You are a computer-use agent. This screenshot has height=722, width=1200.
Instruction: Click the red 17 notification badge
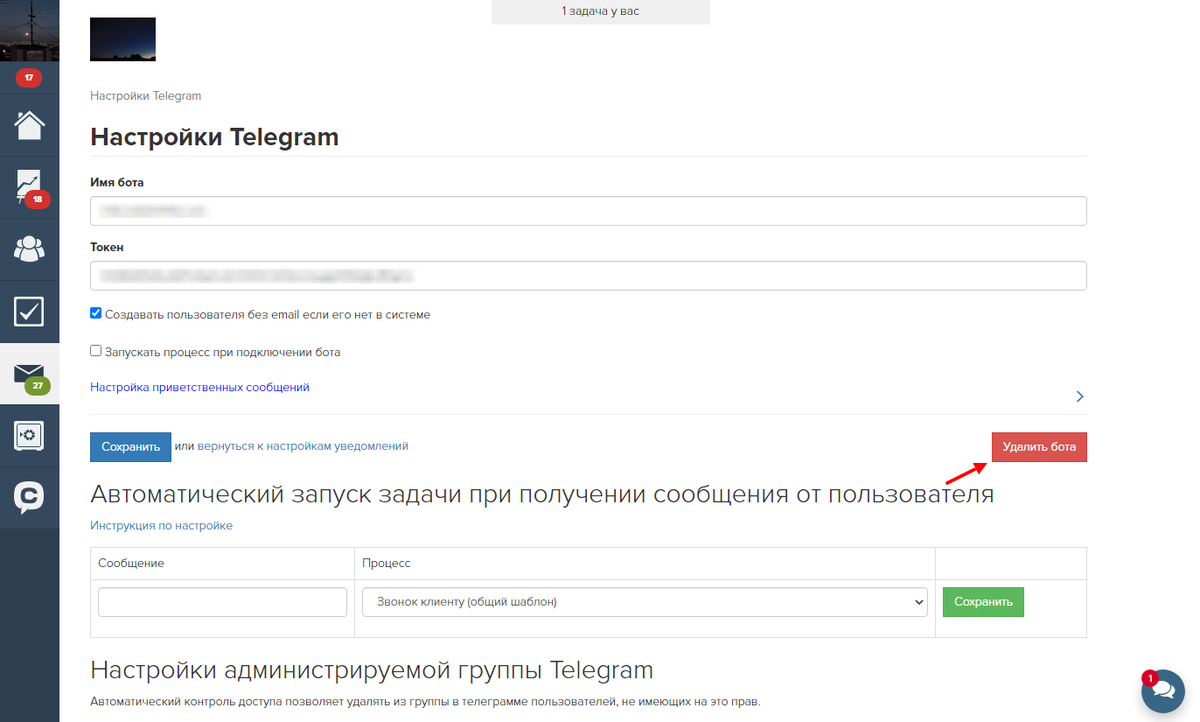(x=29, y=77)
